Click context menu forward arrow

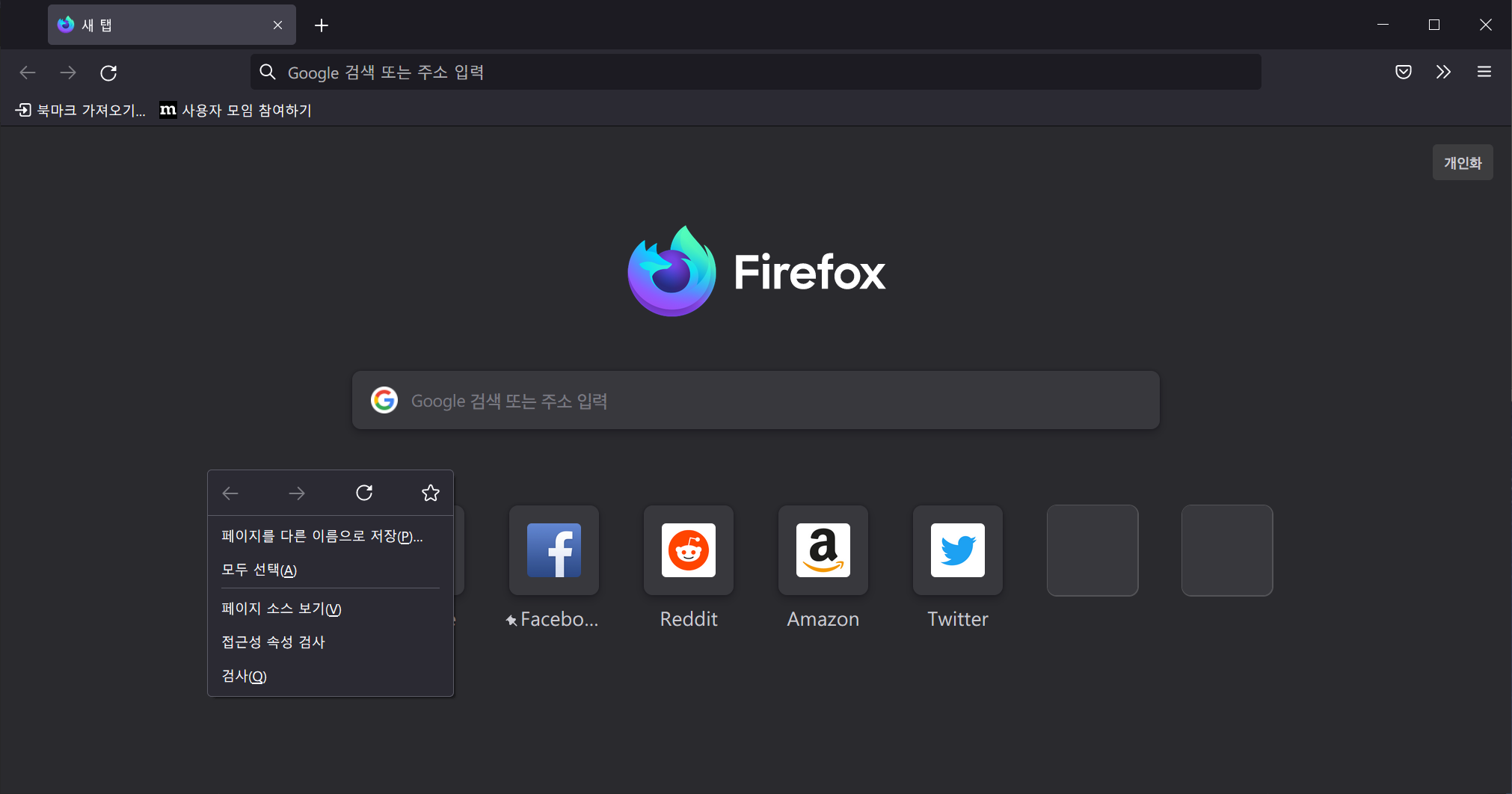(297, 493)
